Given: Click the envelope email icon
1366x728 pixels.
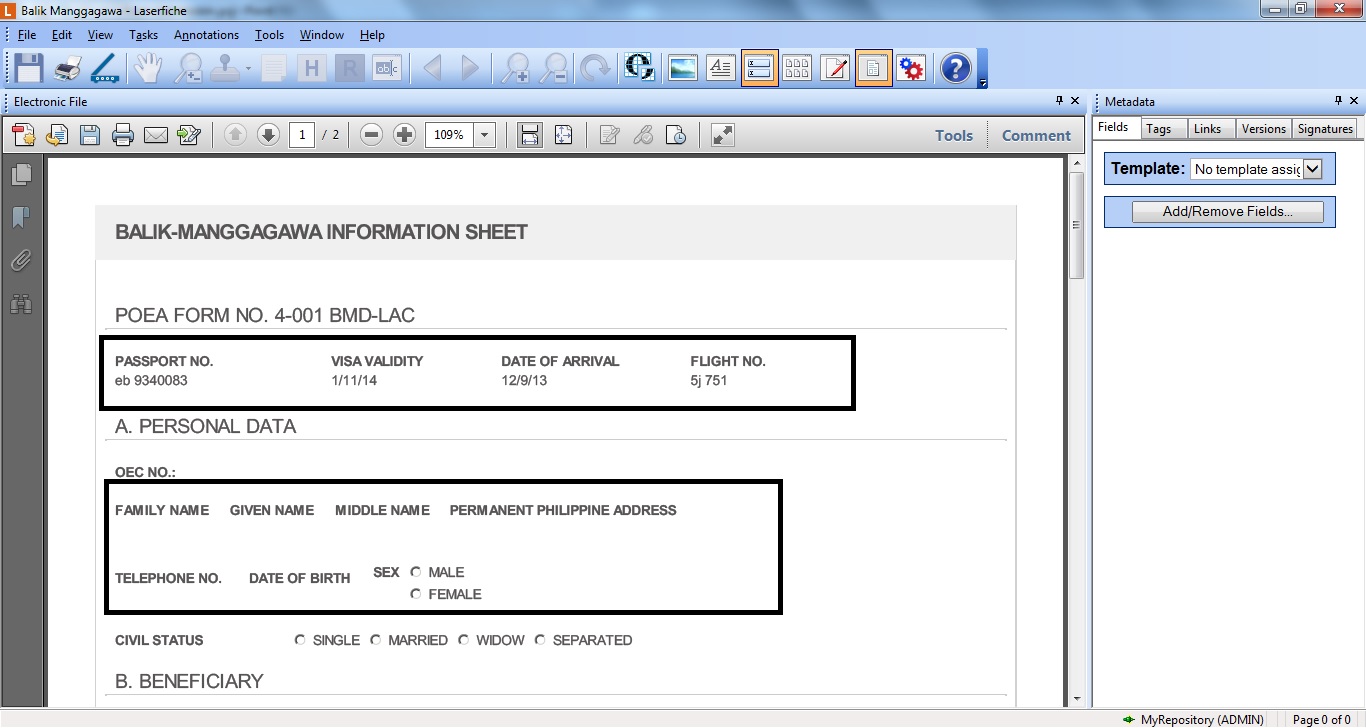Looking at the screenshot, I should [155, 135].
